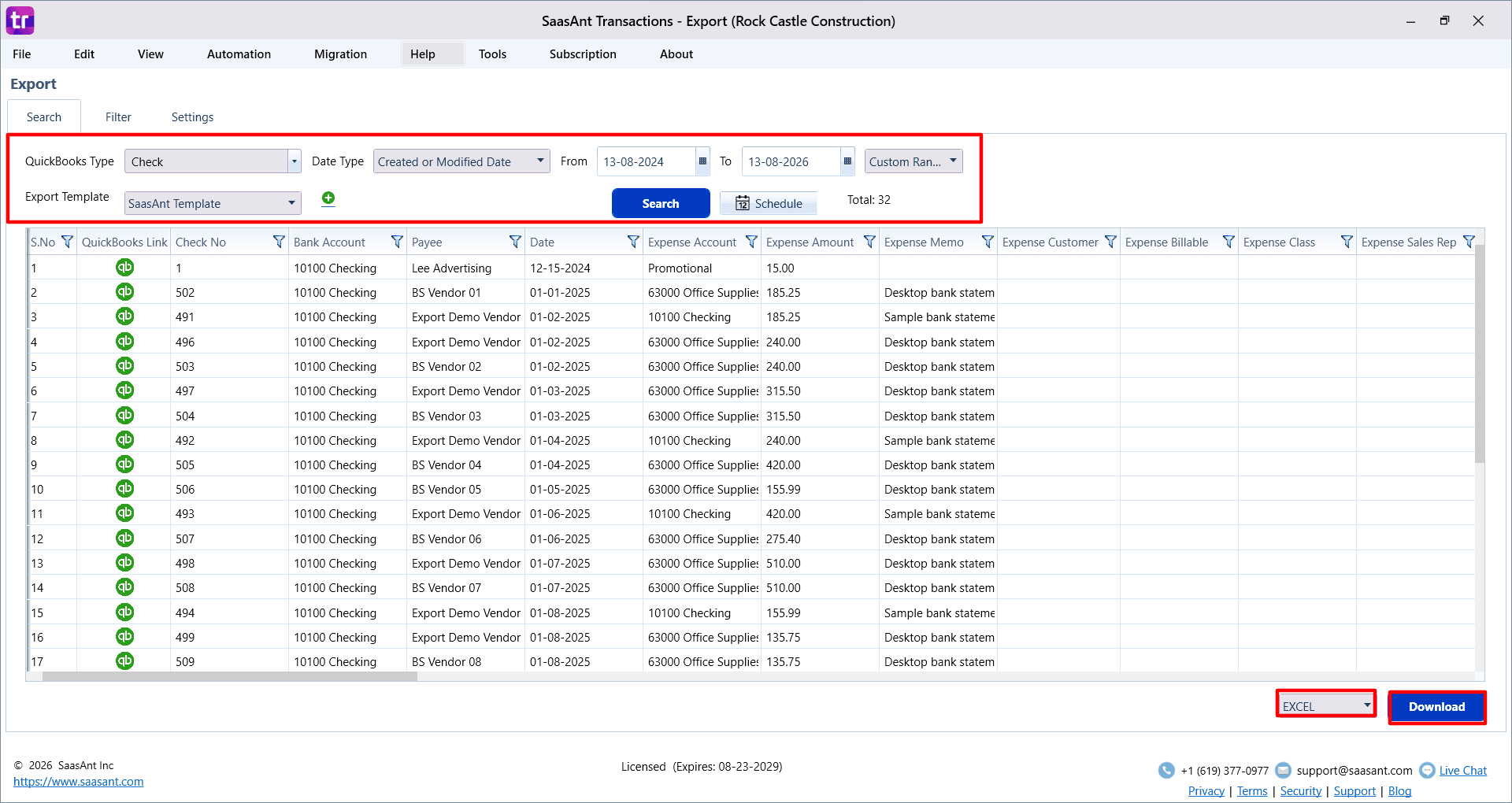The width and height of the screenshot is (1512, 803).
Task: Open the Blog link
Action: point(1399,791)
